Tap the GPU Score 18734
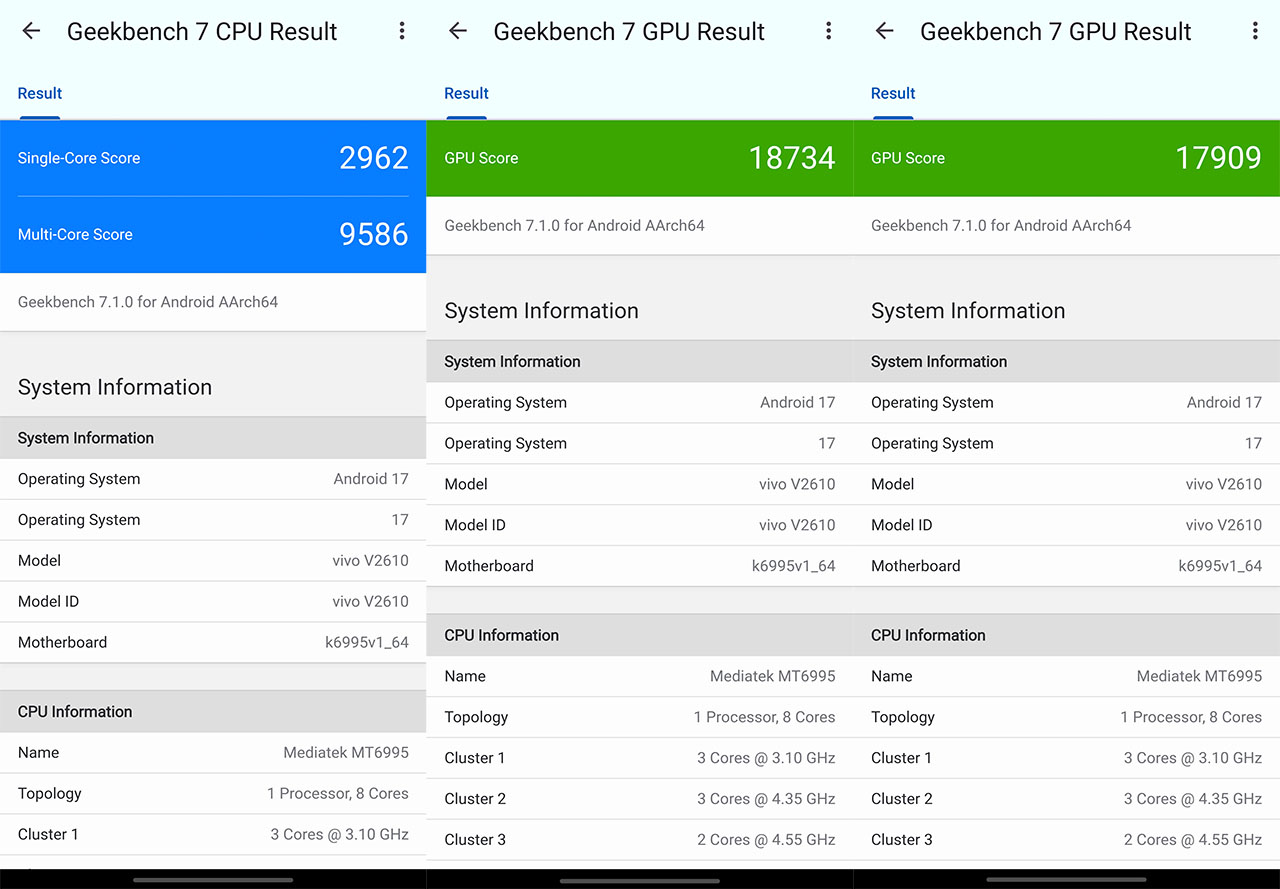Viewport: 1280px width, 889px height. (792, 158)
